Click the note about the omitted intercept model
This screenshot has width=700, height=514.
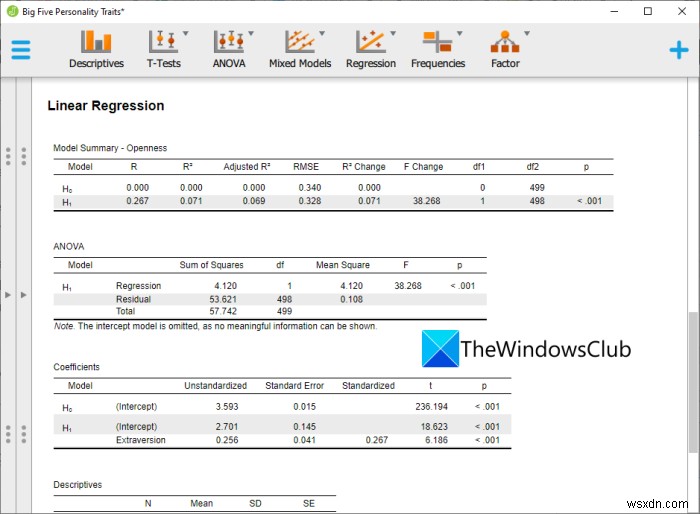click(x=216, y=326)
